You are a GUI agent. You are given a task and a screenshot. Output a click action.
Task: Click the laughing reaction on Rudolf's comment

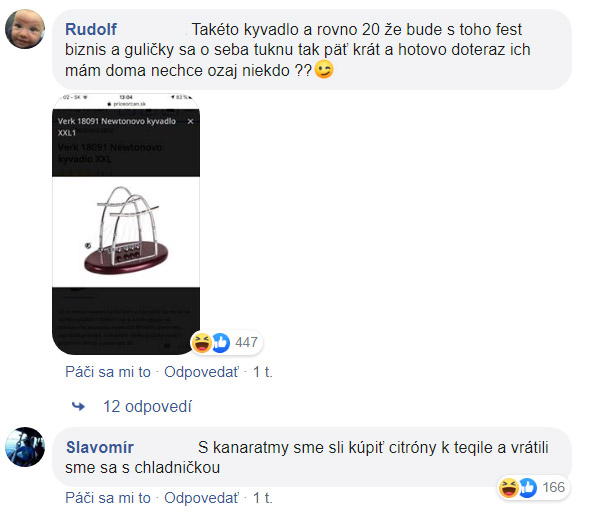(x=201, y=342)
